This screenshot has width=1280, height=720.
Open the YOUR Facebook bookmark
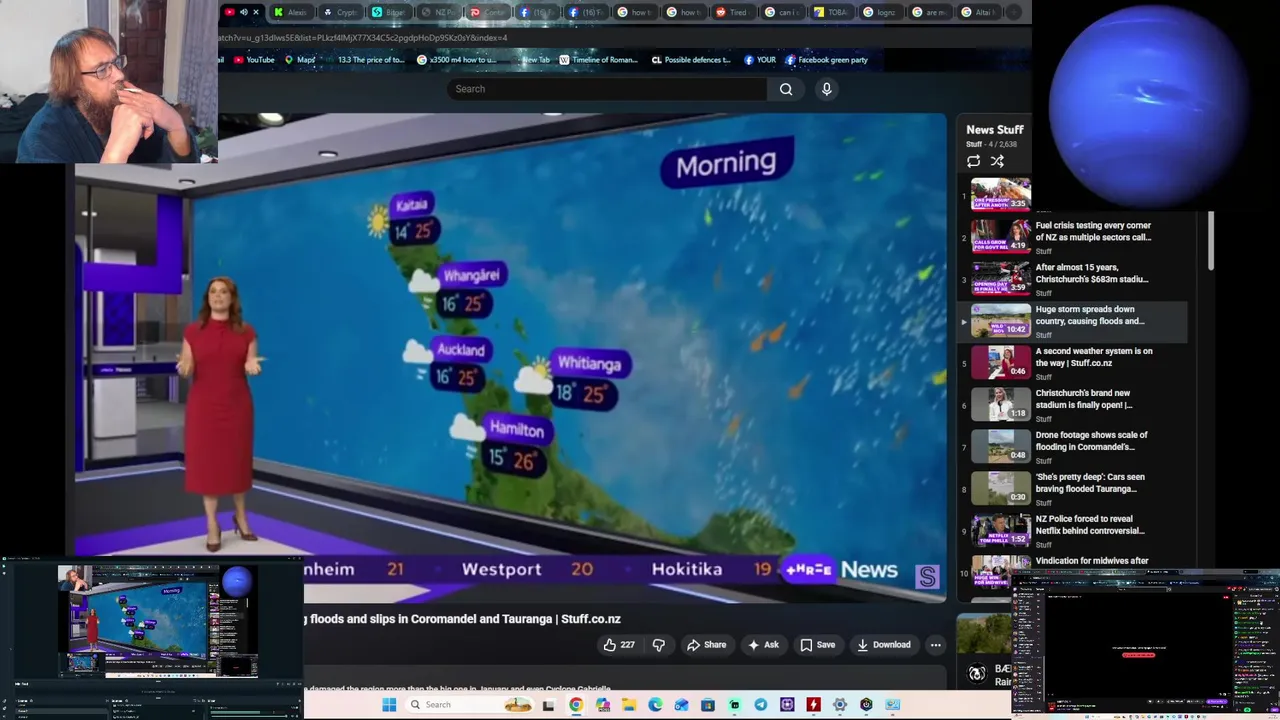click(x=760, y=60)
